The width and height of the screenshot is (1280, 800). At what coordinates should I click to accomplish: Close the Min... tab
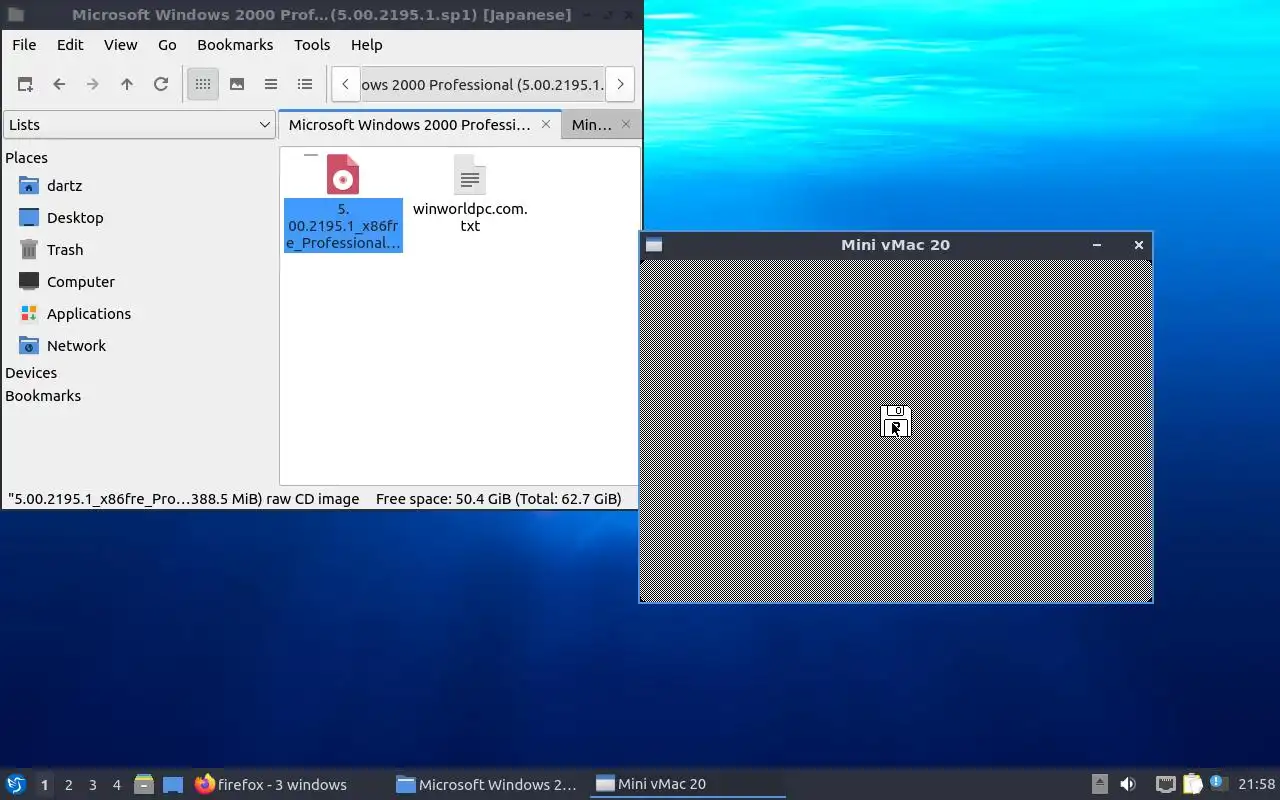[627, 124]
